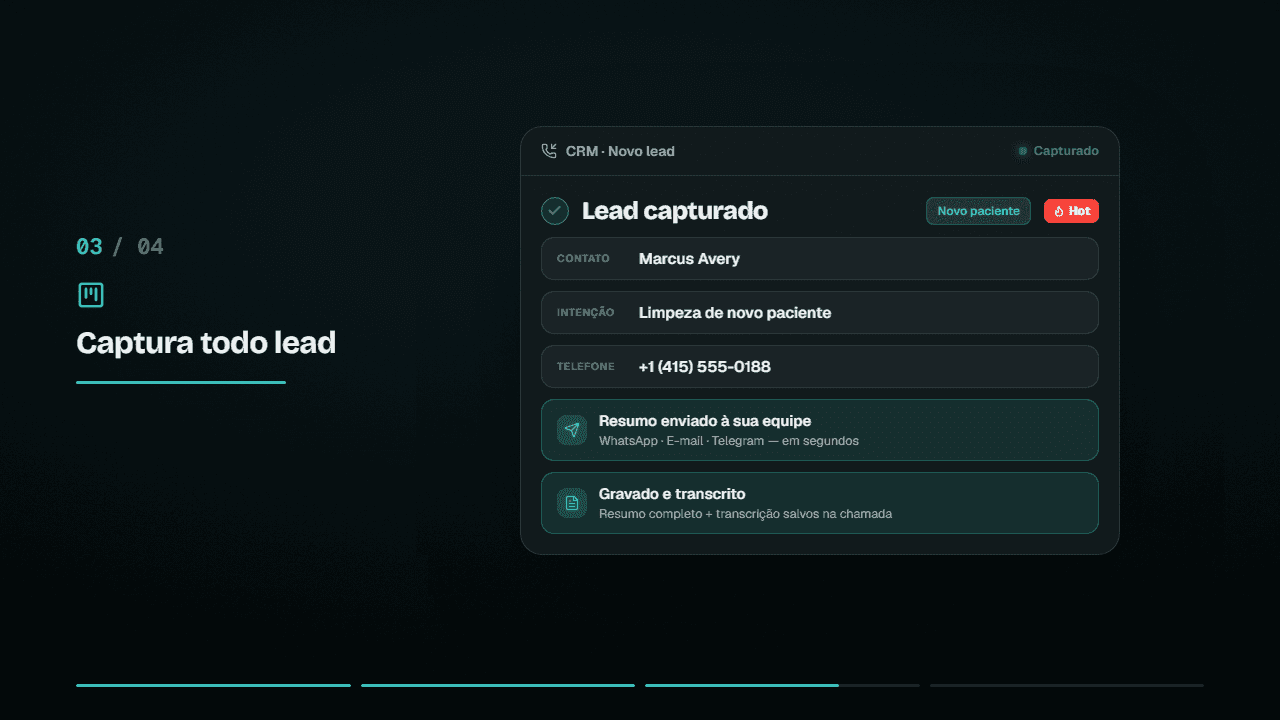Click the third partially filled progress segment

[782, 685]
